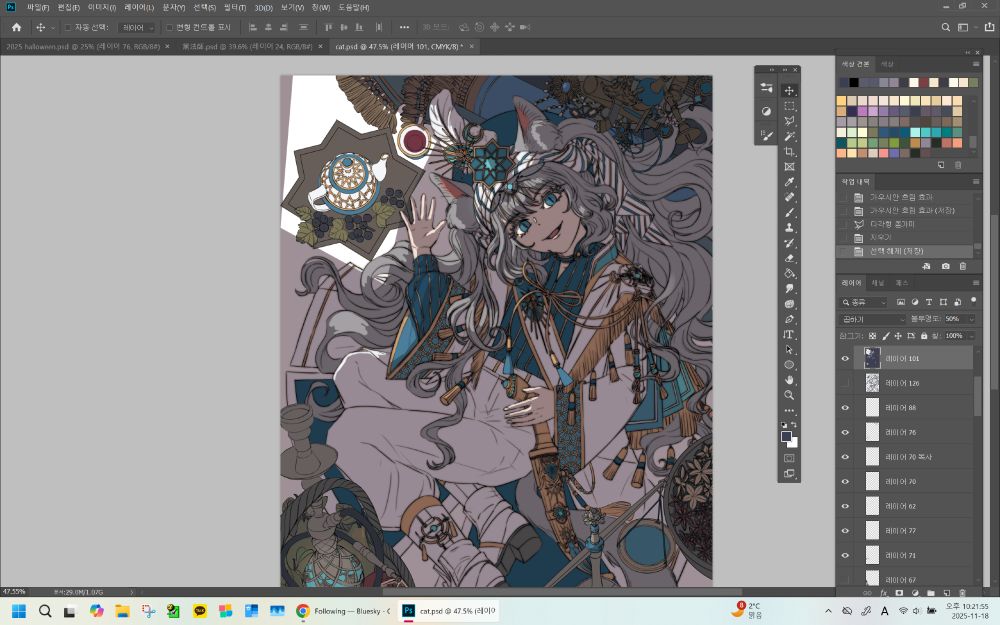Select the Frame tool
This screenshot has height=625, width=1000.
pyautogui.click(x=789, y=167)
